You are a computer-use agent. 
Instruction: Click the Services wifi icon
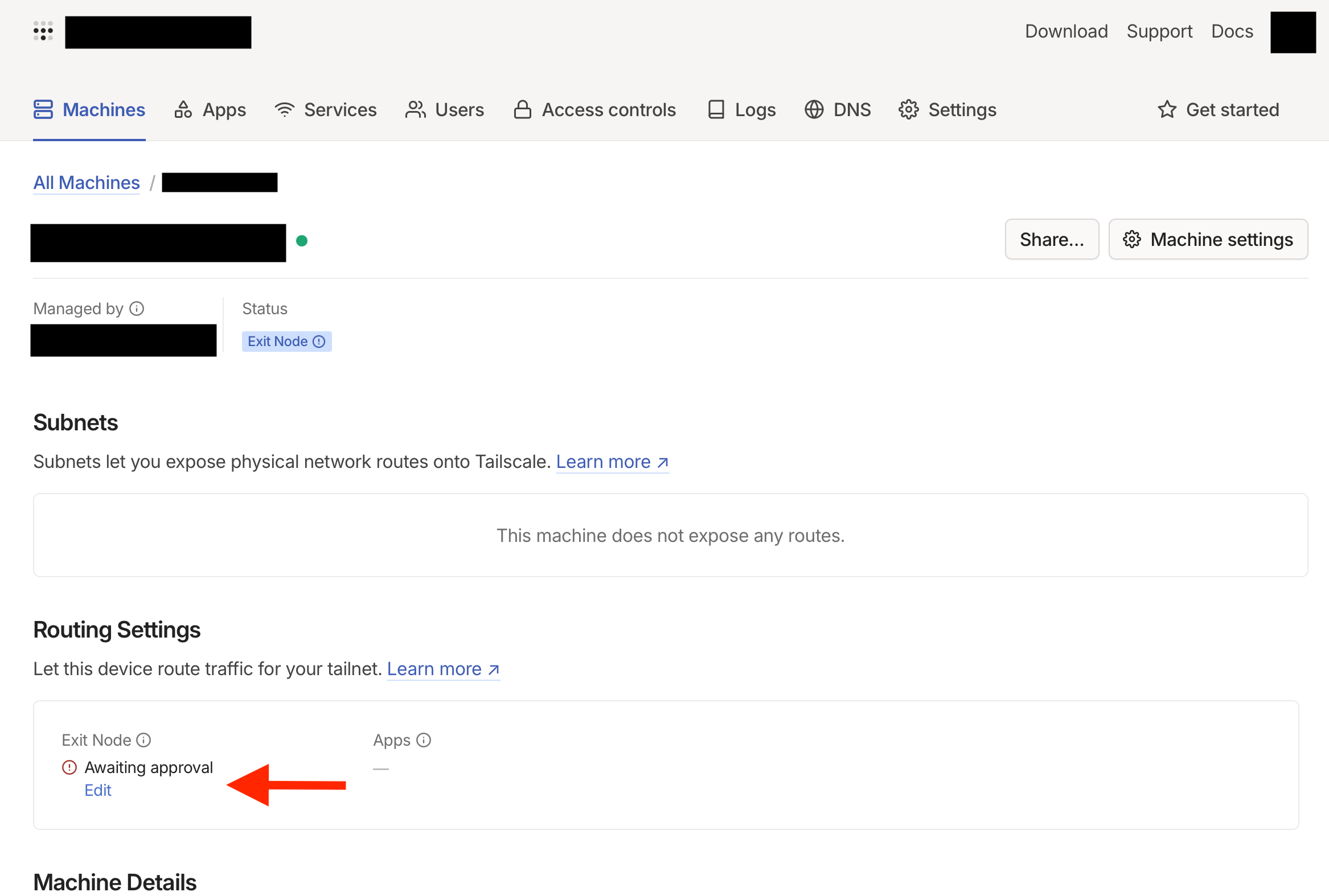coord(285,109)
